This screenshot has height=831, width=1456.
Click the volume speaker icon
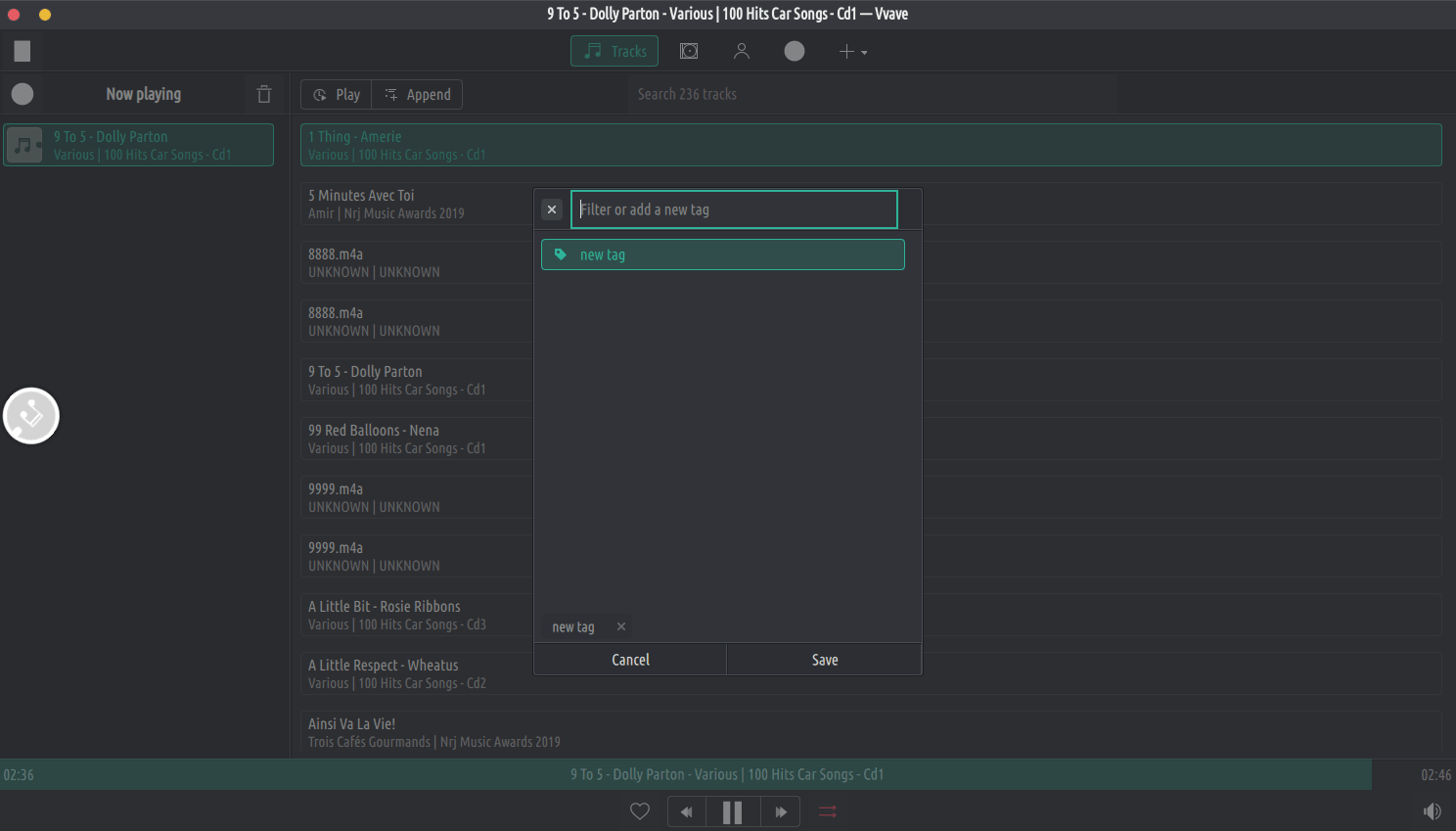1432,811
